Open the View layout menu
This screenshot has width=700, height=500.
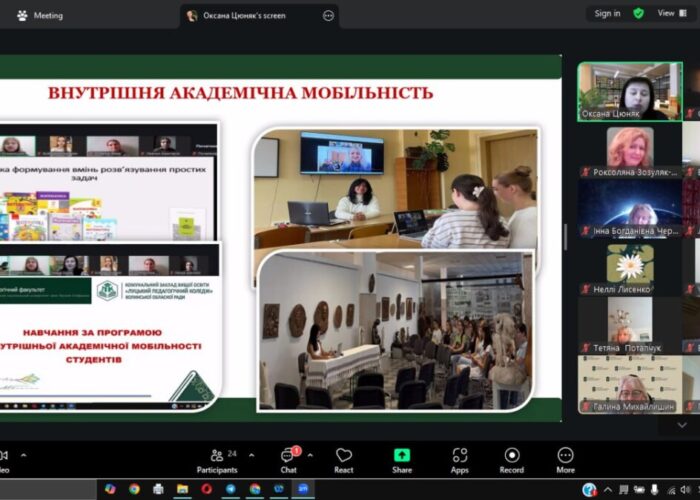click(x=669, y=13)
